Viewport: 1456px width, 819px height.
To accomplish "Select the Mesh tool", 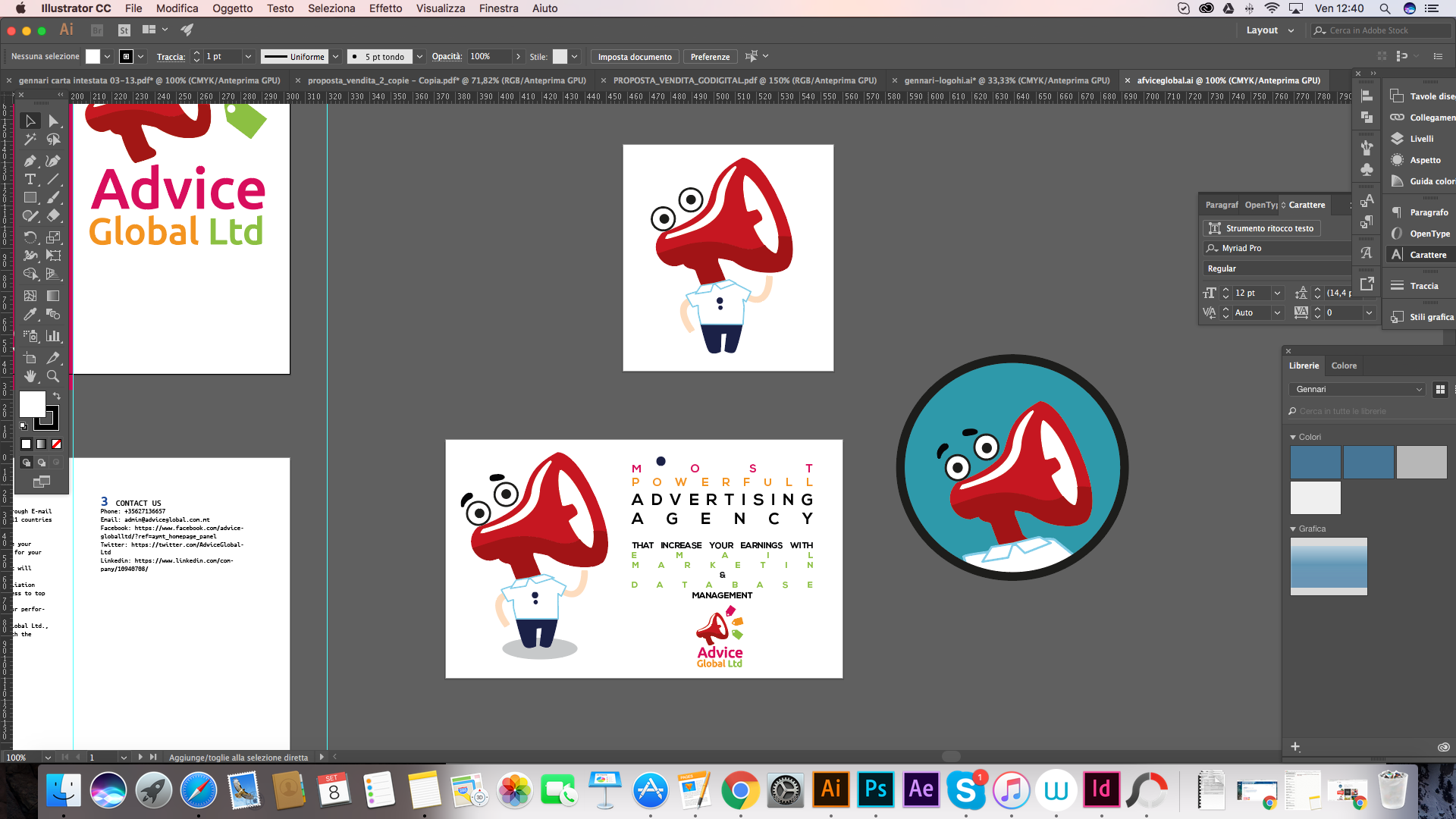I will tap(30, 296).
